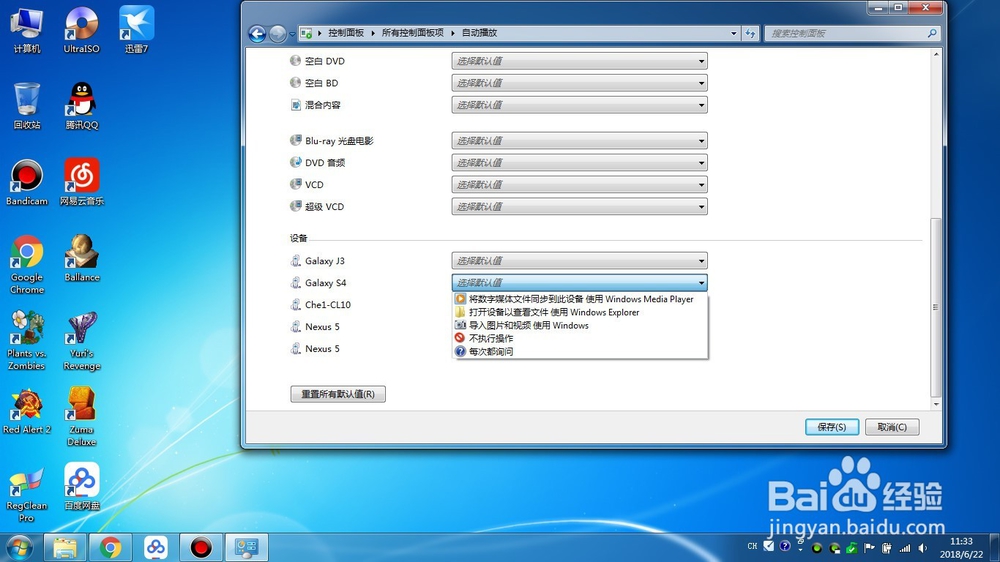This screenshot has width=1000, height=562.
Task: Click the 搜索控制面板 search field
Action: point(853,33)
